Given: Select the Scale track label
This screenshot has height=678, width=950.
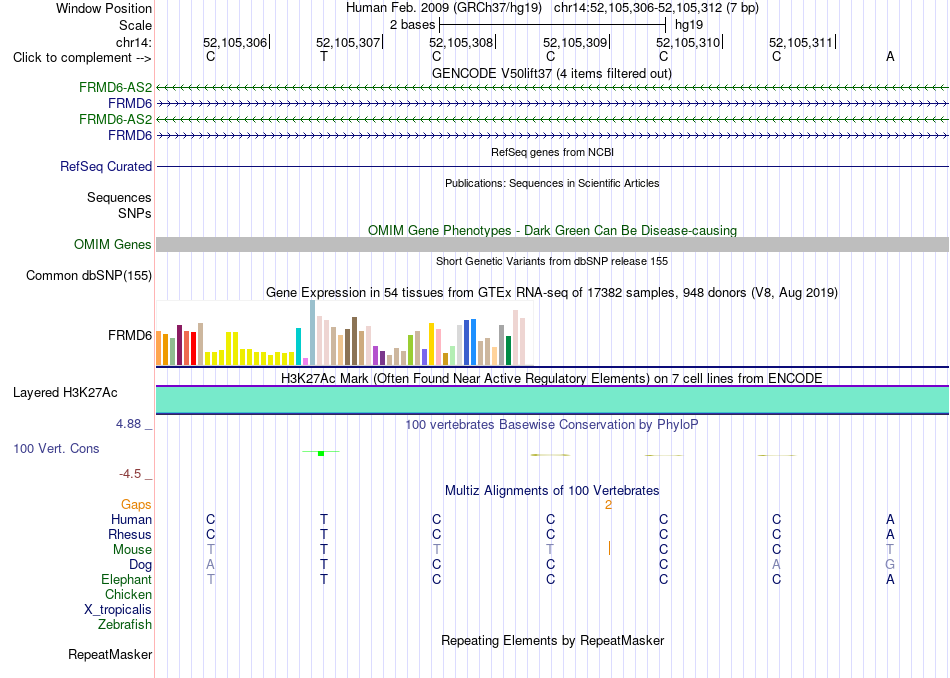Looking at the screenshot, I should (x=135, y=25).
